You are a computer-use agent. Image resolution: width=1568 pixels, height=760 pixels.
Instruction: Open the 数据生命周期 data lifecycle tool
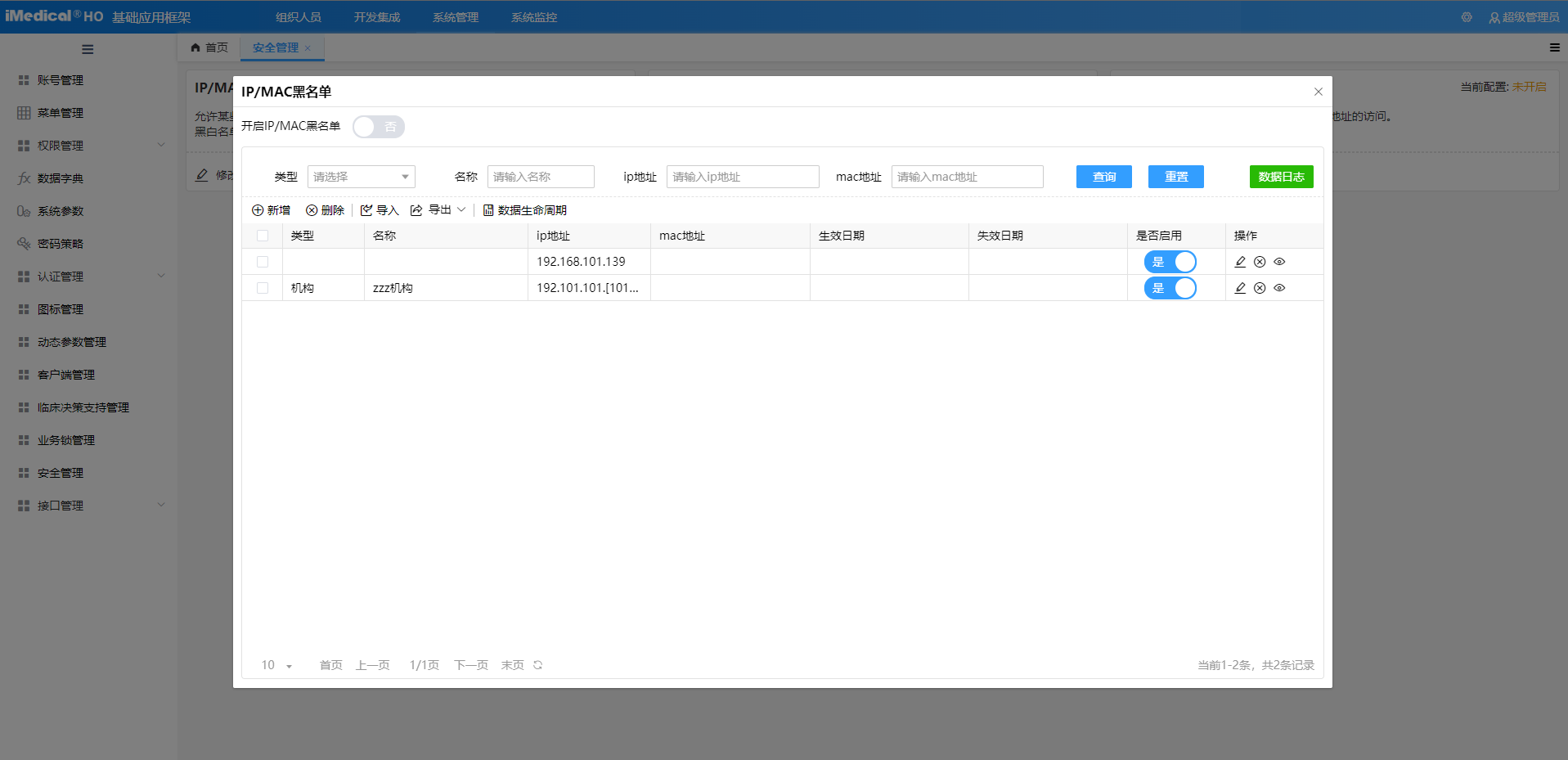pyautogui.click(x=524, y=210)
